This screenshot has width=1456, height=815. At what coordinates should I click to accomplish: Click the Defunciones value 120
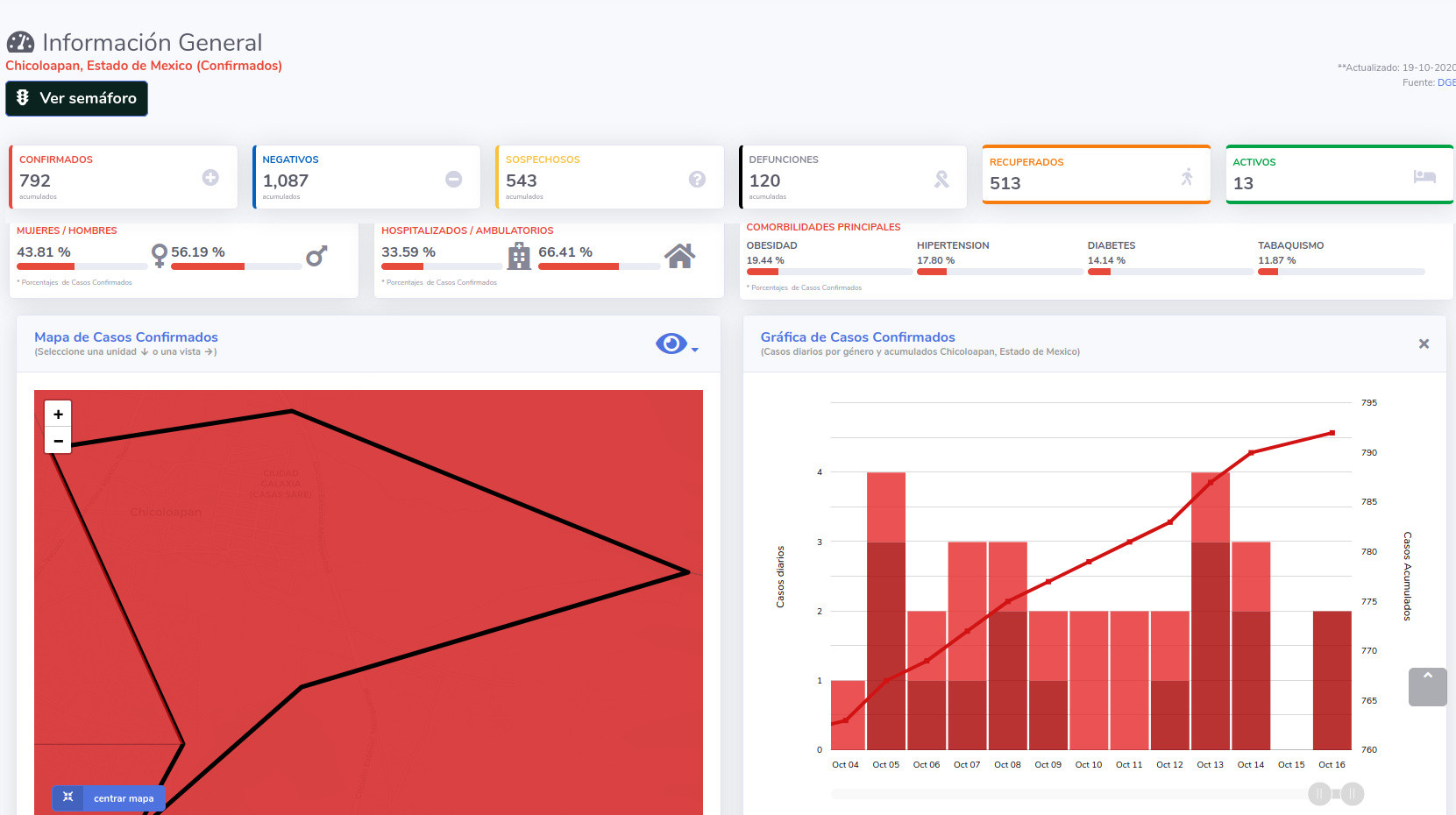click(x=764, y=181)
